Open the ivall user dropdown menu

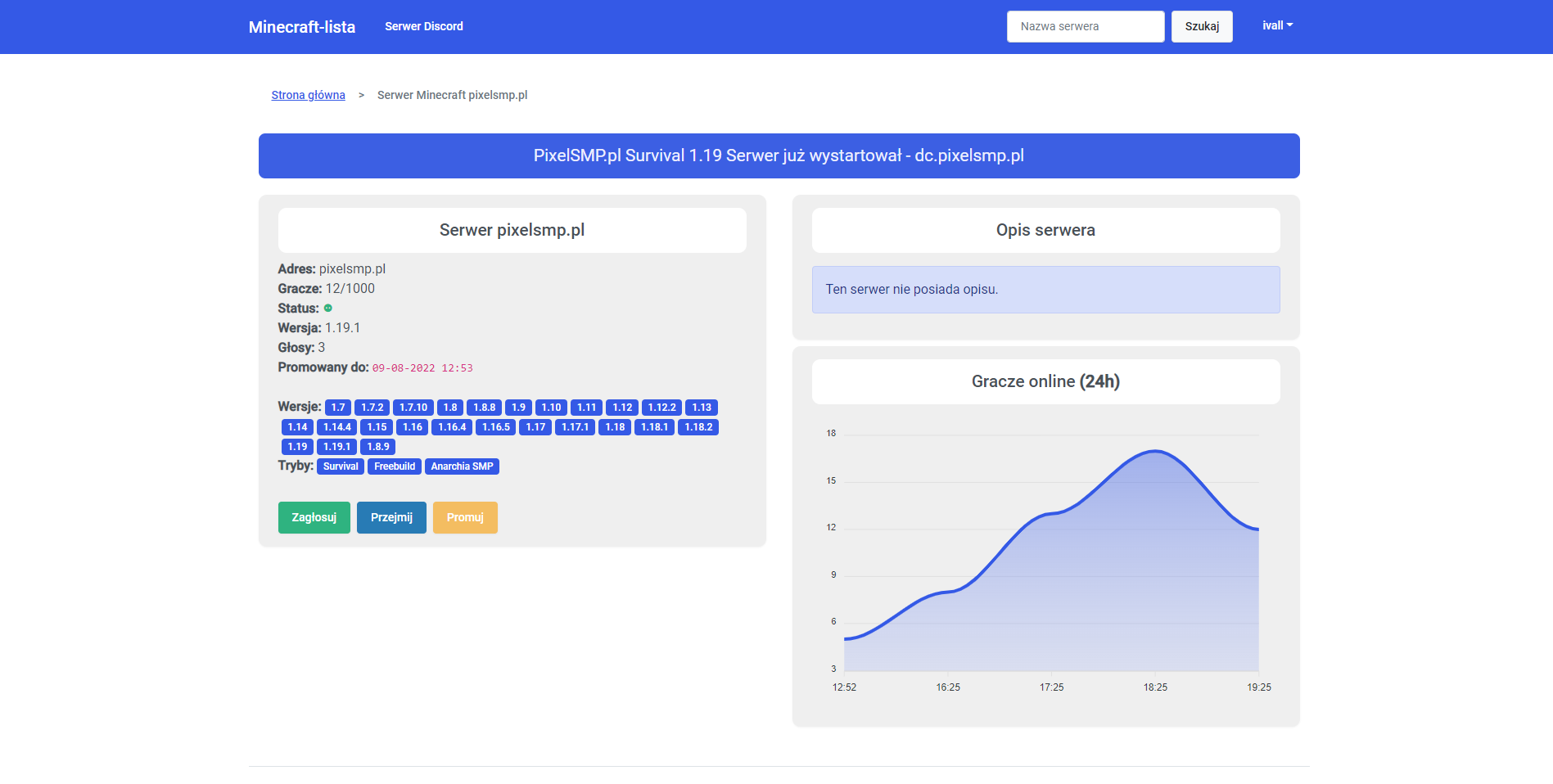click(1277, 26)
